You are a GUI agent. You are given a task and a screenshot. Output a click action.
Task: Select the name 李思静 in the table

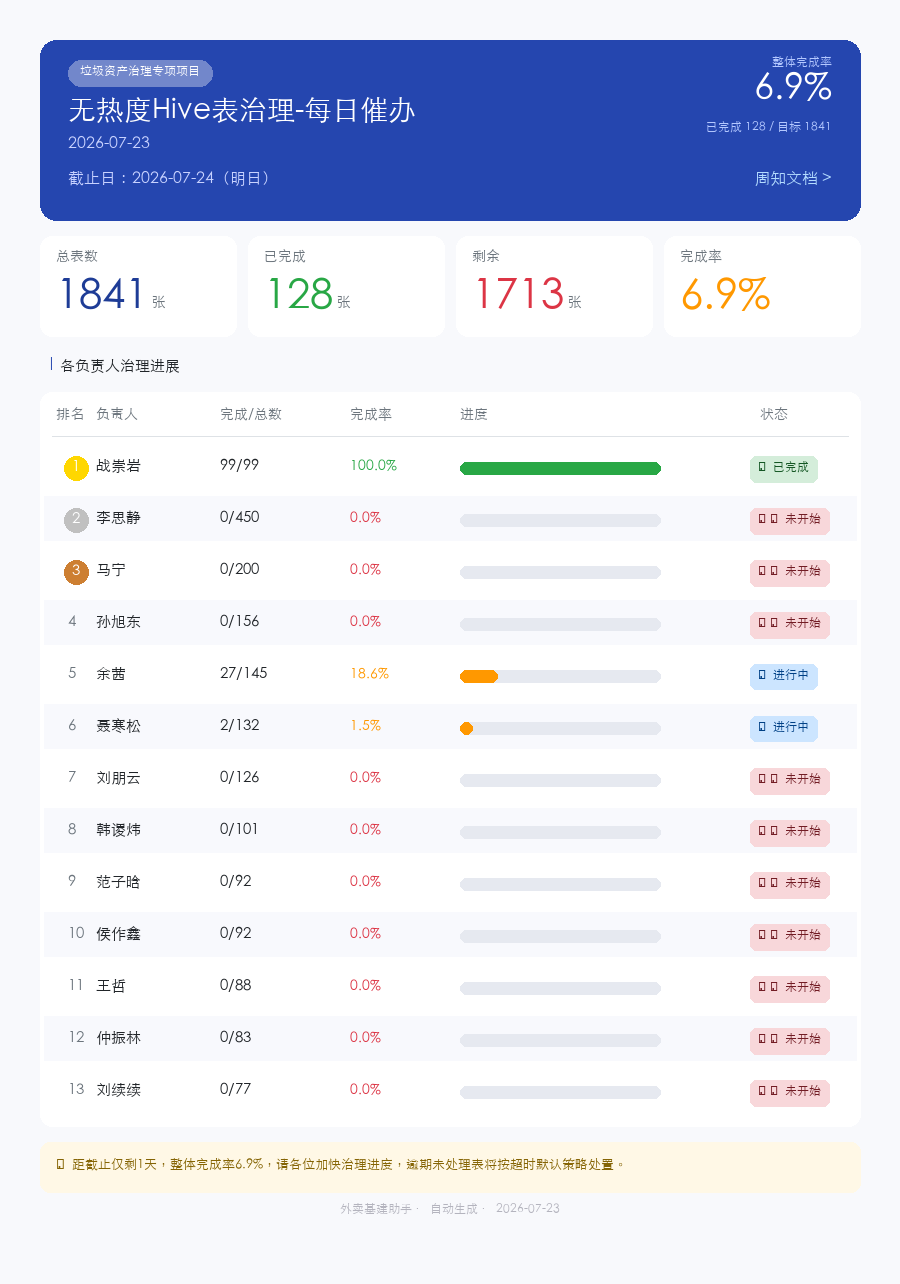pyautogui.click(x=118, y=518)
